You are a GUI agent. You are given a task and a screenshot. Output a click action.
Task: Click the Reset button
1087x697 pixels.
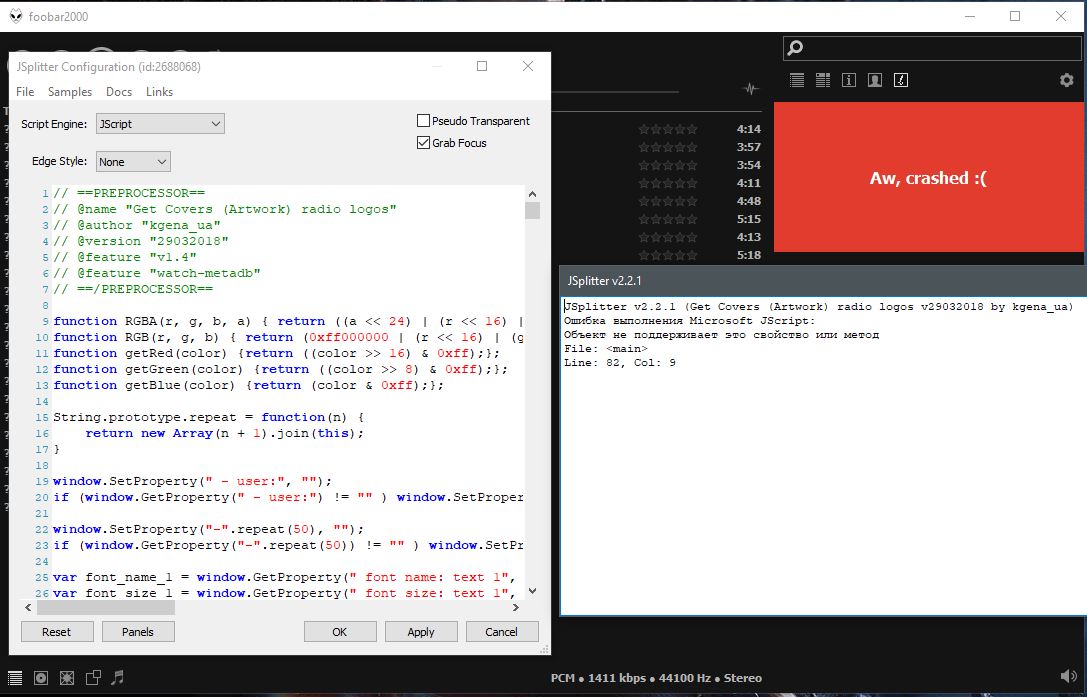coord(57,632)
